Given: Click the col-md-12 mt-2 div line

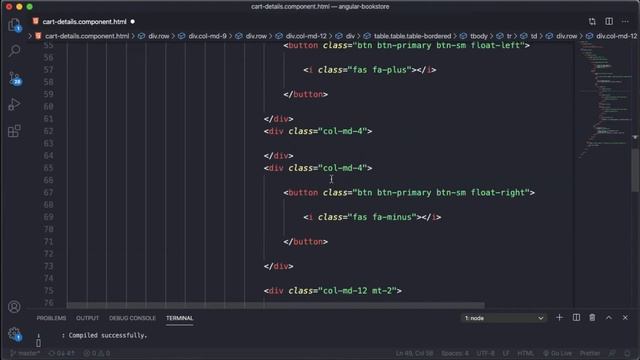Looking at the screenshot, I should pos(333,291).
